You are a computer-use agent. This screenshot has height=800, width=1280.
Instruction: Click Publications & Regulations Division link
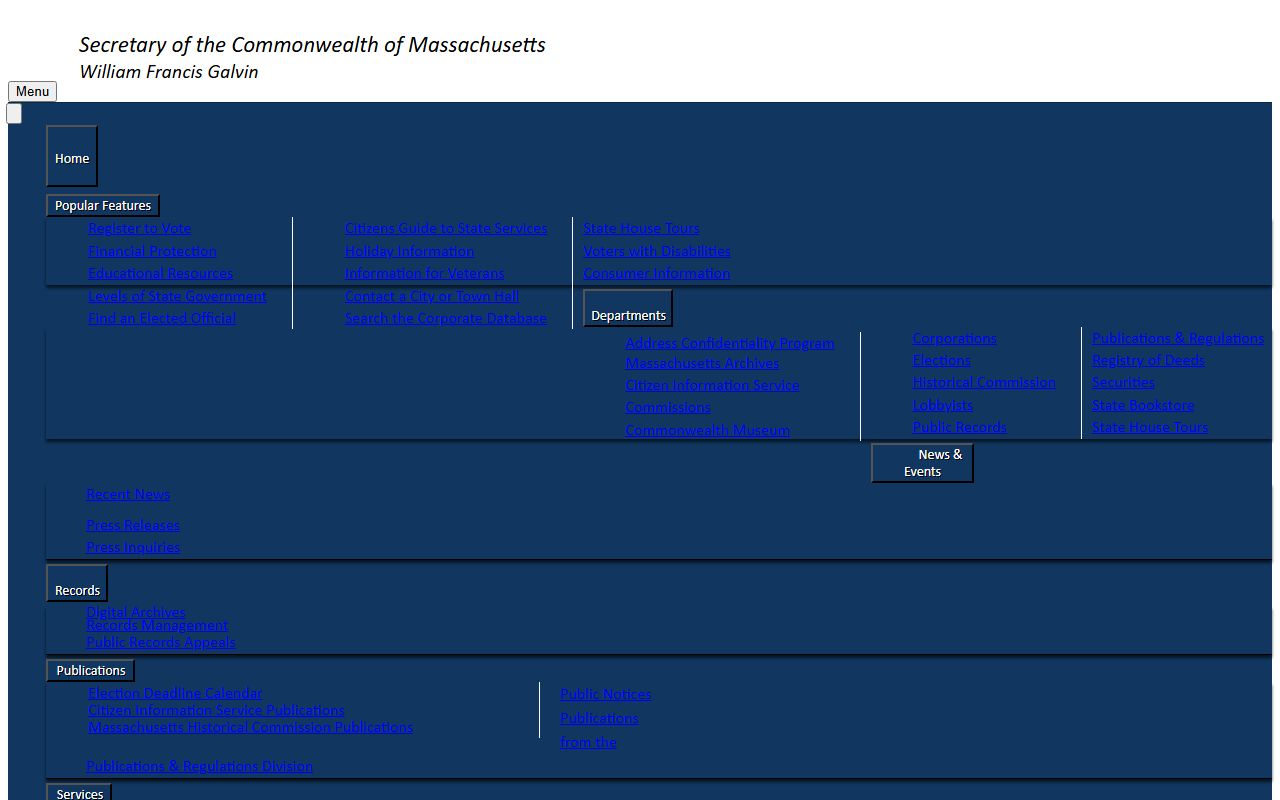pos(199,766)
